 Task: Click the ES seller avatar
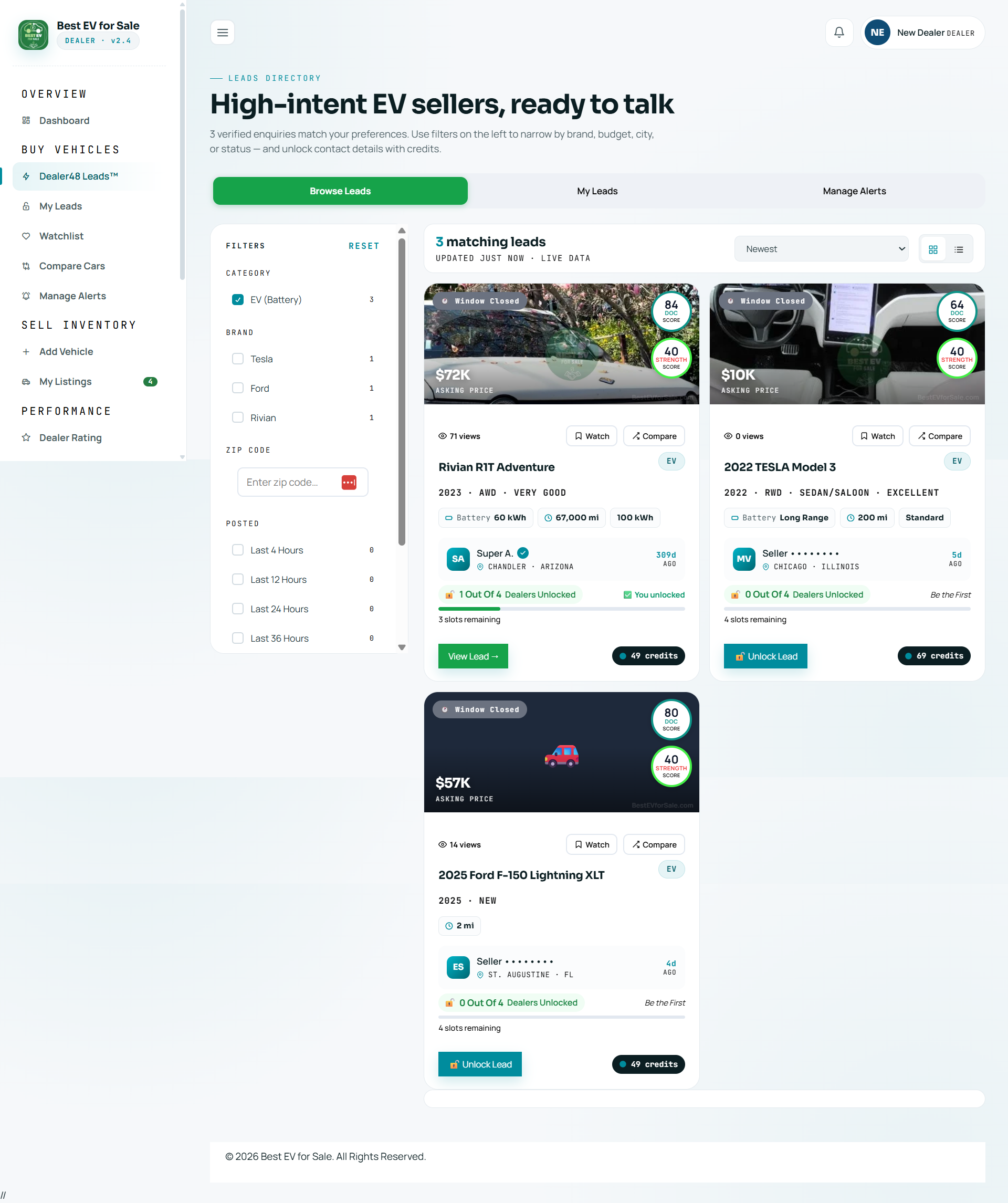[458, 967]
